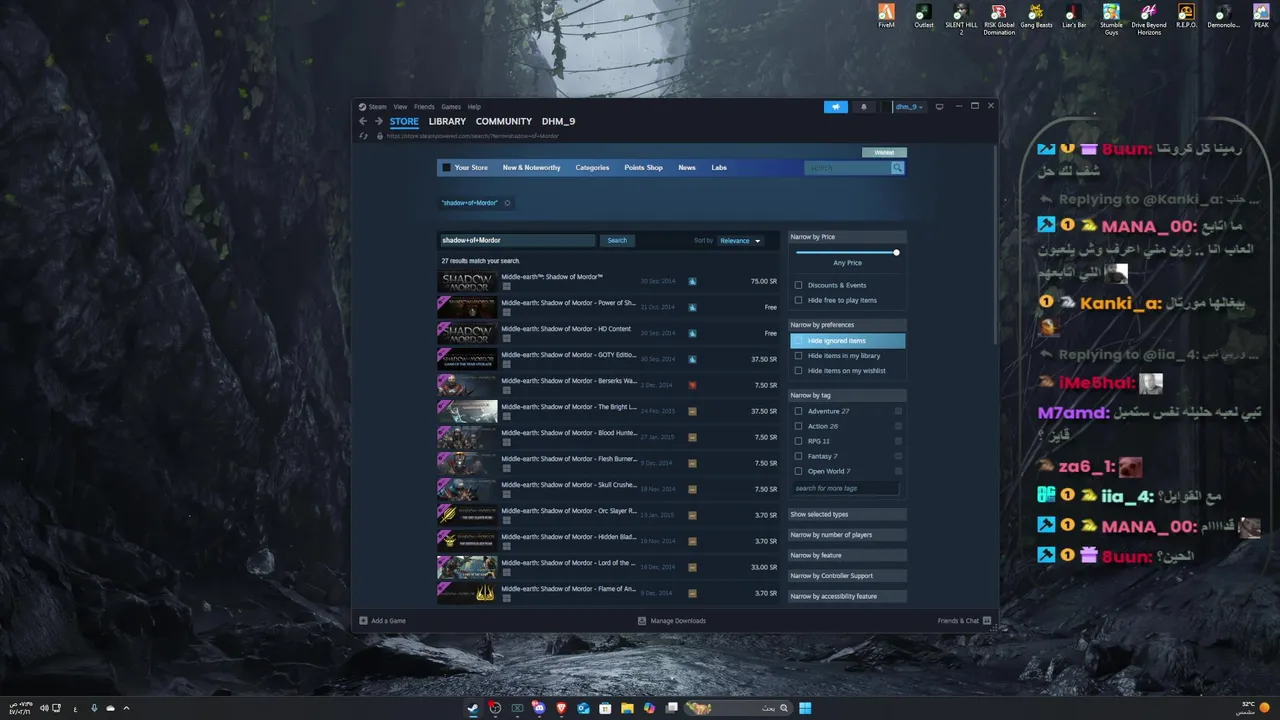This screenshot has height=720, width=1280.
Task: Collapse Narrow by tag header
Action: tap(847, 395)
